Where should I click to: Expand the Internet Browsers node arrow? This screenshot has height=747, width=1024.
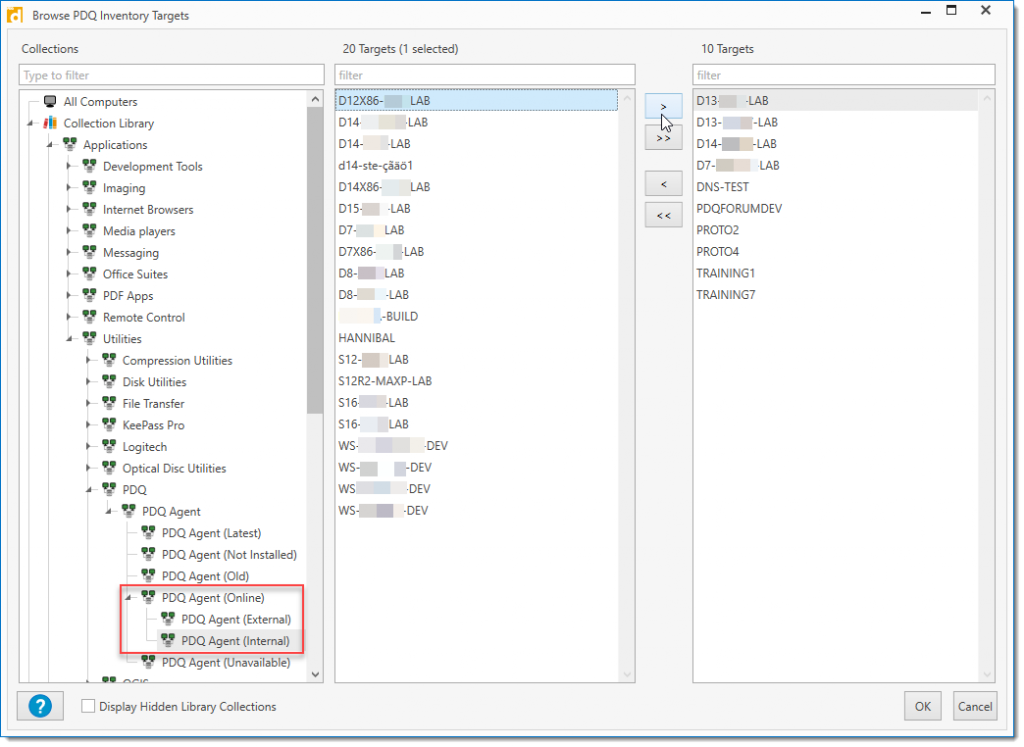click(x=69, y=209)
